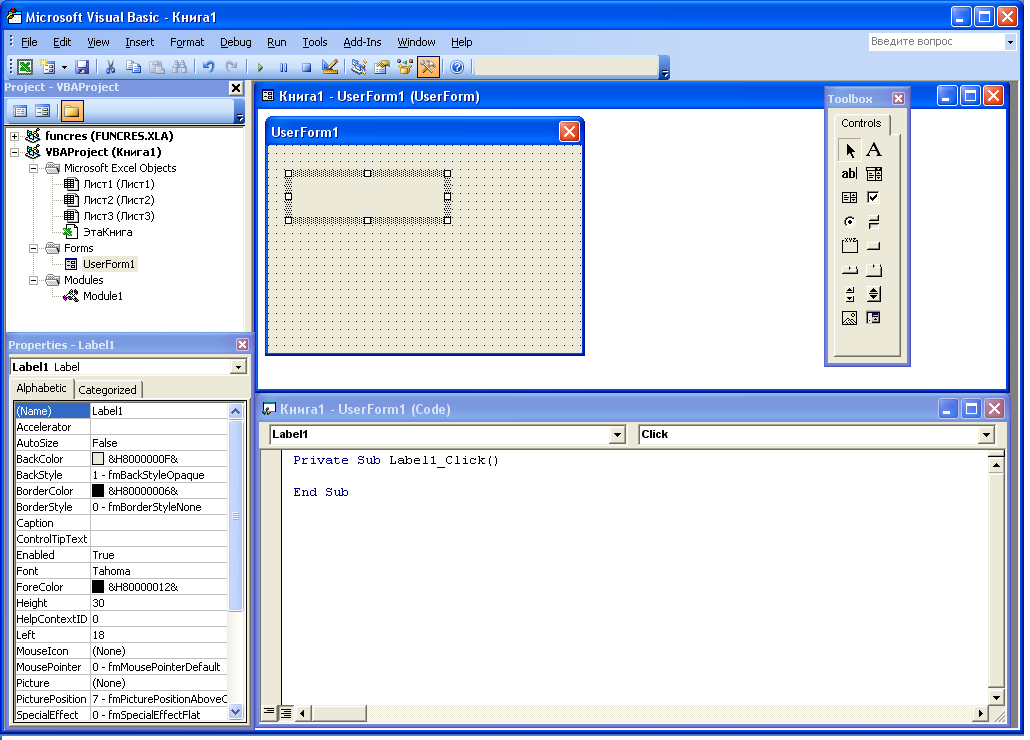Expand the funcres (FUNCRES.XLA) project node

click(14, 137)
